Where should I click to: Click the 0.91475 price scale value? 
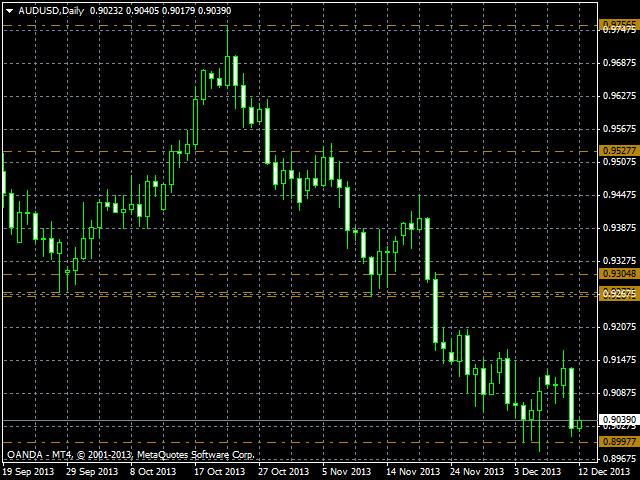click(618, 360)
